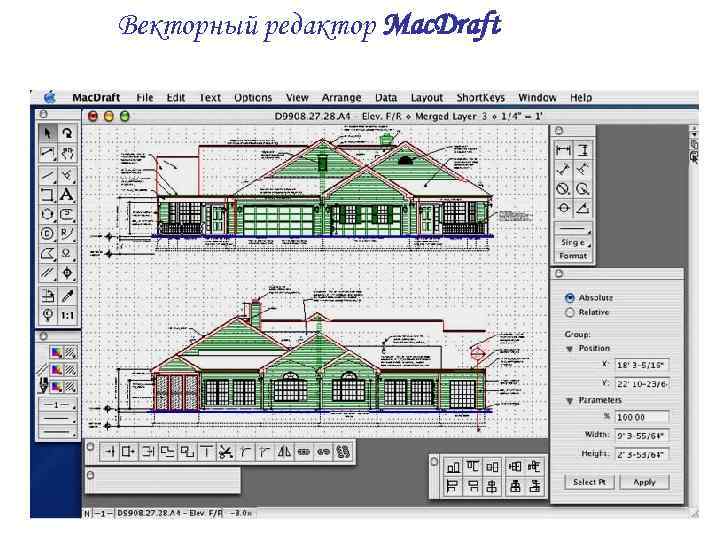Click the Width input field
This screenshot has width=720, height=540.
tap(641, 435)
